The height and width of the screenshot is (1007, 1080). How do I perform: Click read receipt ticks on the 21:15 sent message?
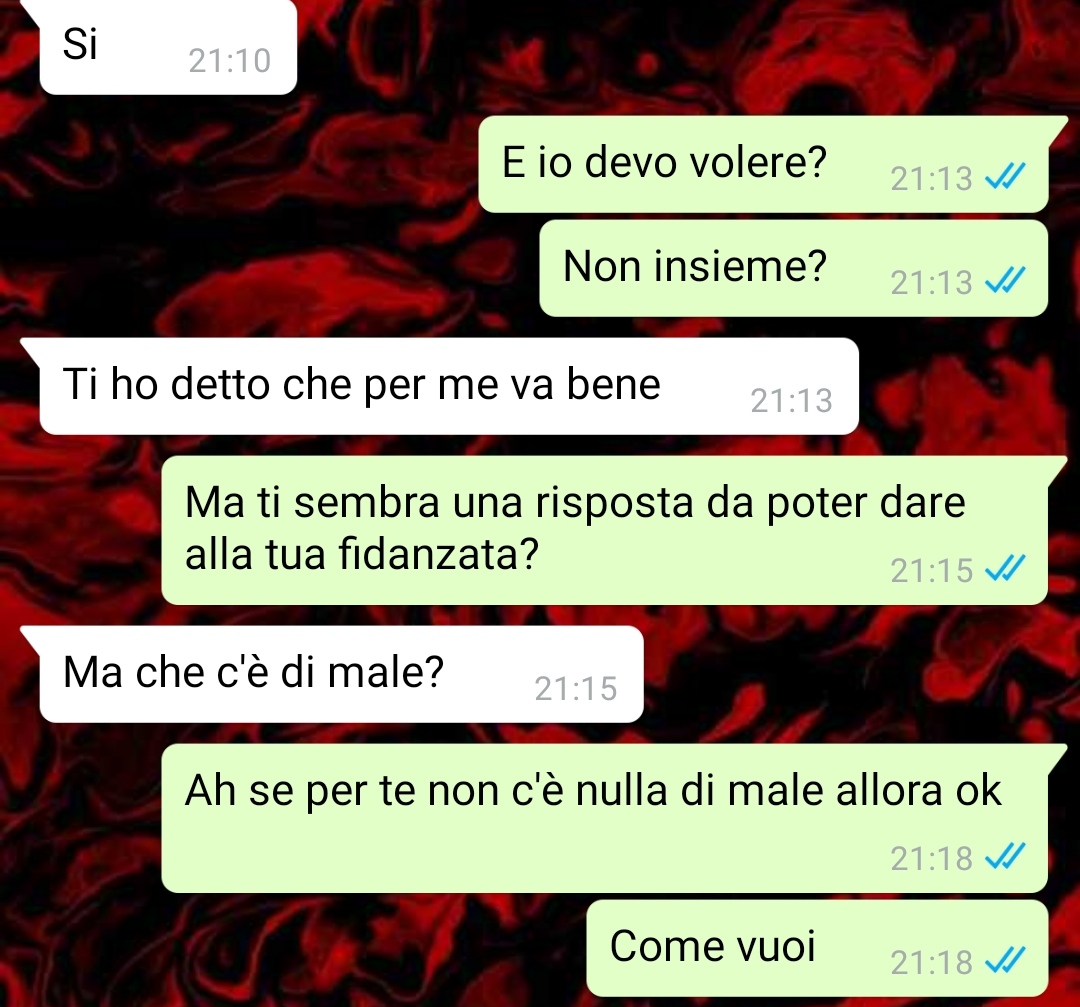1005,569
